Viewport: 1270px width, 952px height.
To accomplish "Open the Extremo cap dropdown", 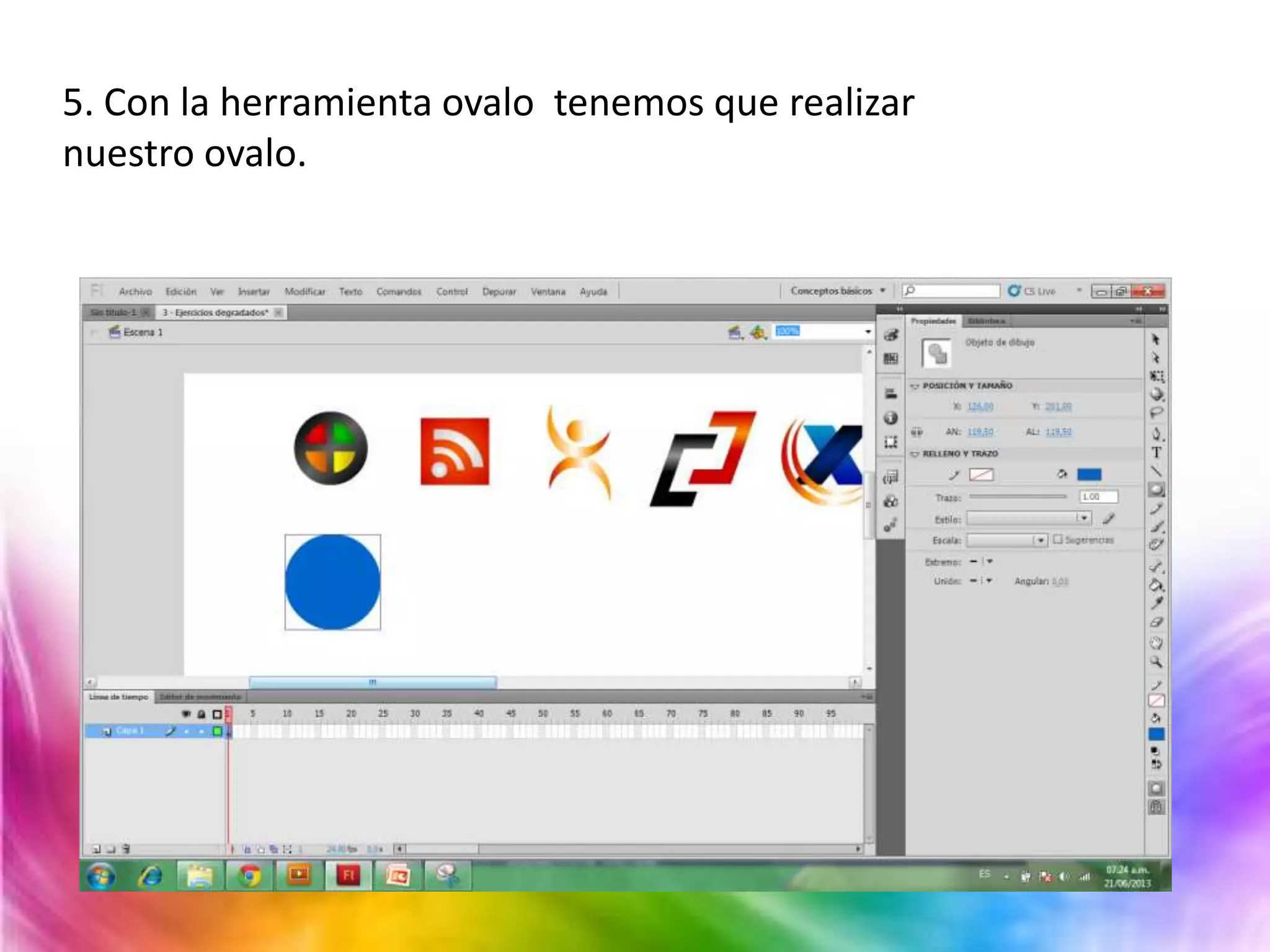I will (981, 562).
